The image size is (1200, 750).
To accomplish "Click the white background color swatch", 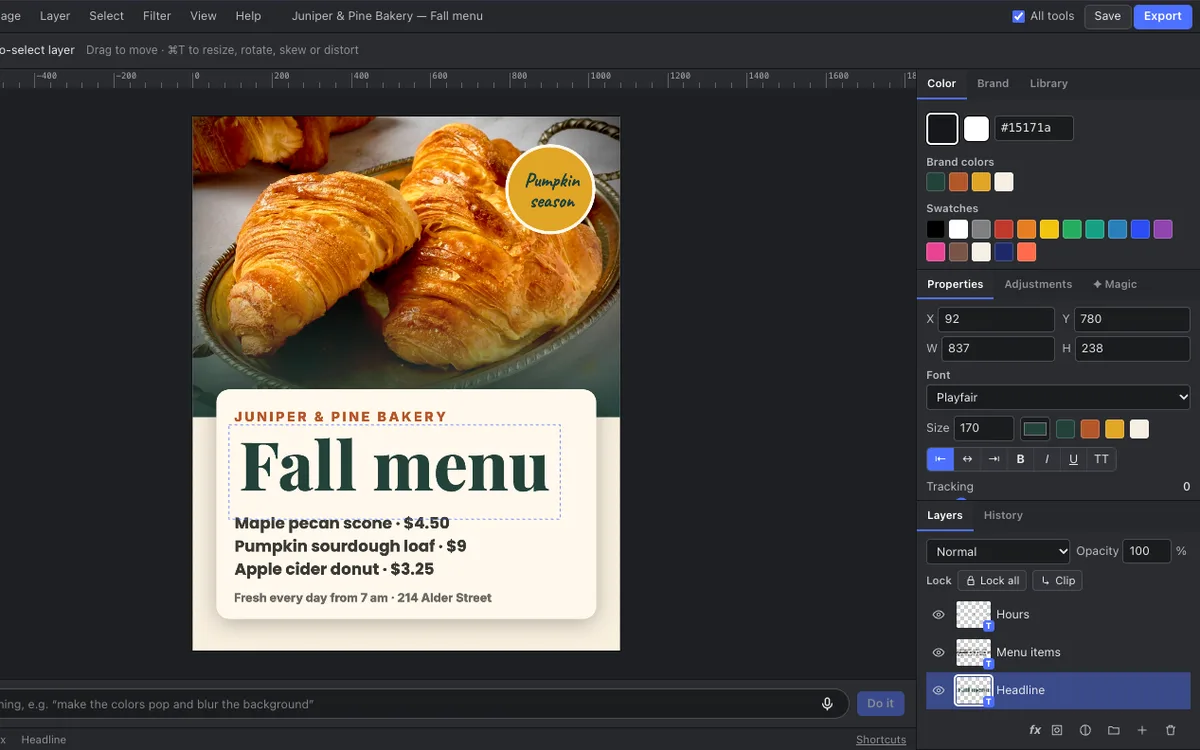I will 976,128.
